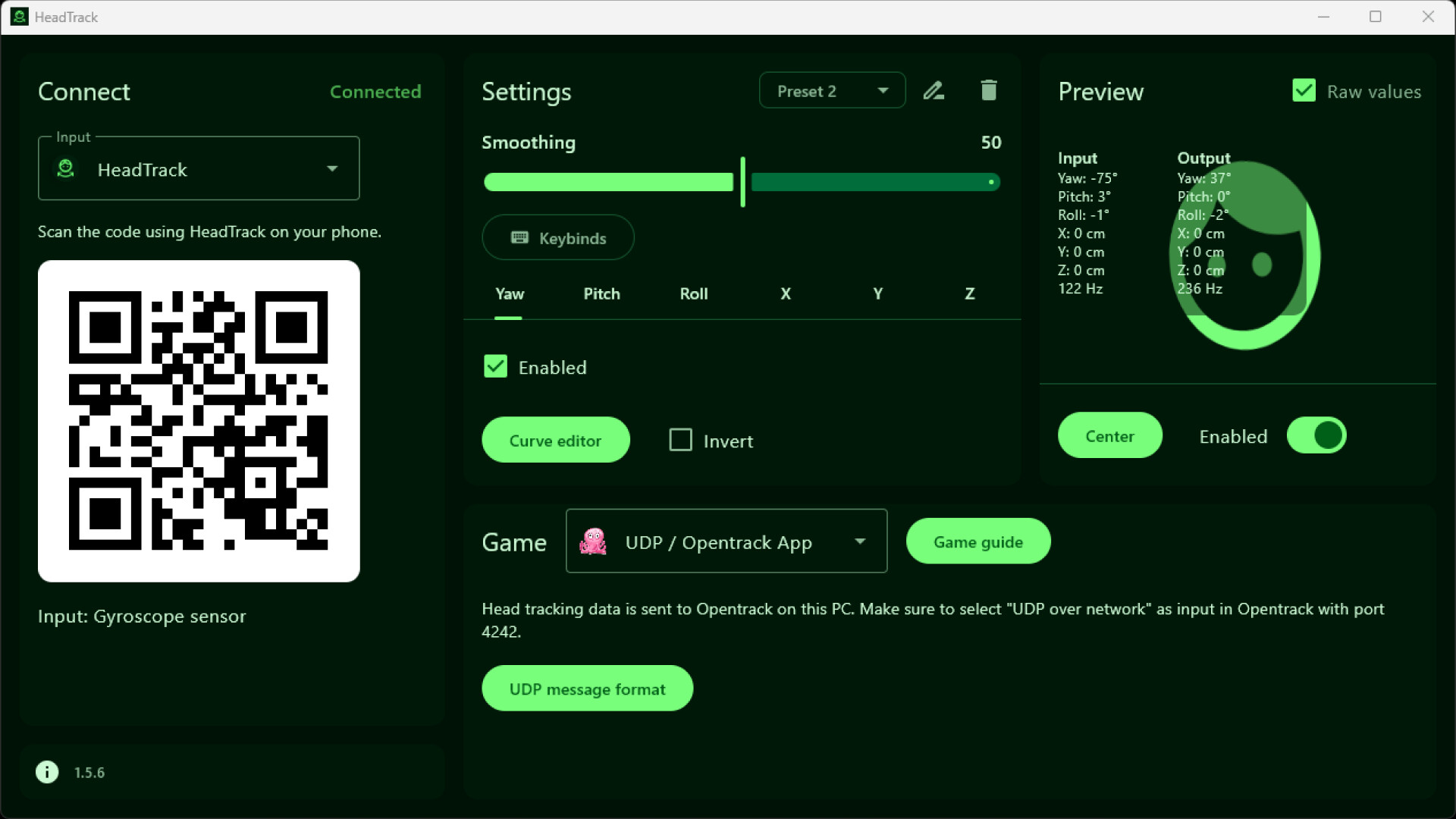Expand the UDP / Opentrack App game dropdown
1456x819 pixels.
point(726,541)
